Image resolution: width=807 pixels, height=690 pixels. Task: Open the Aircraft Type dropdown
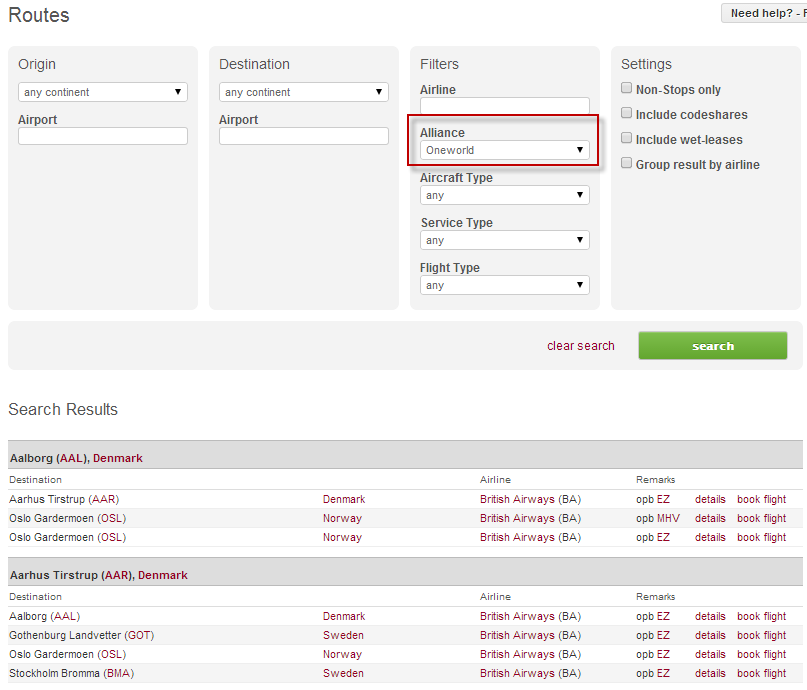pos(504,195)
